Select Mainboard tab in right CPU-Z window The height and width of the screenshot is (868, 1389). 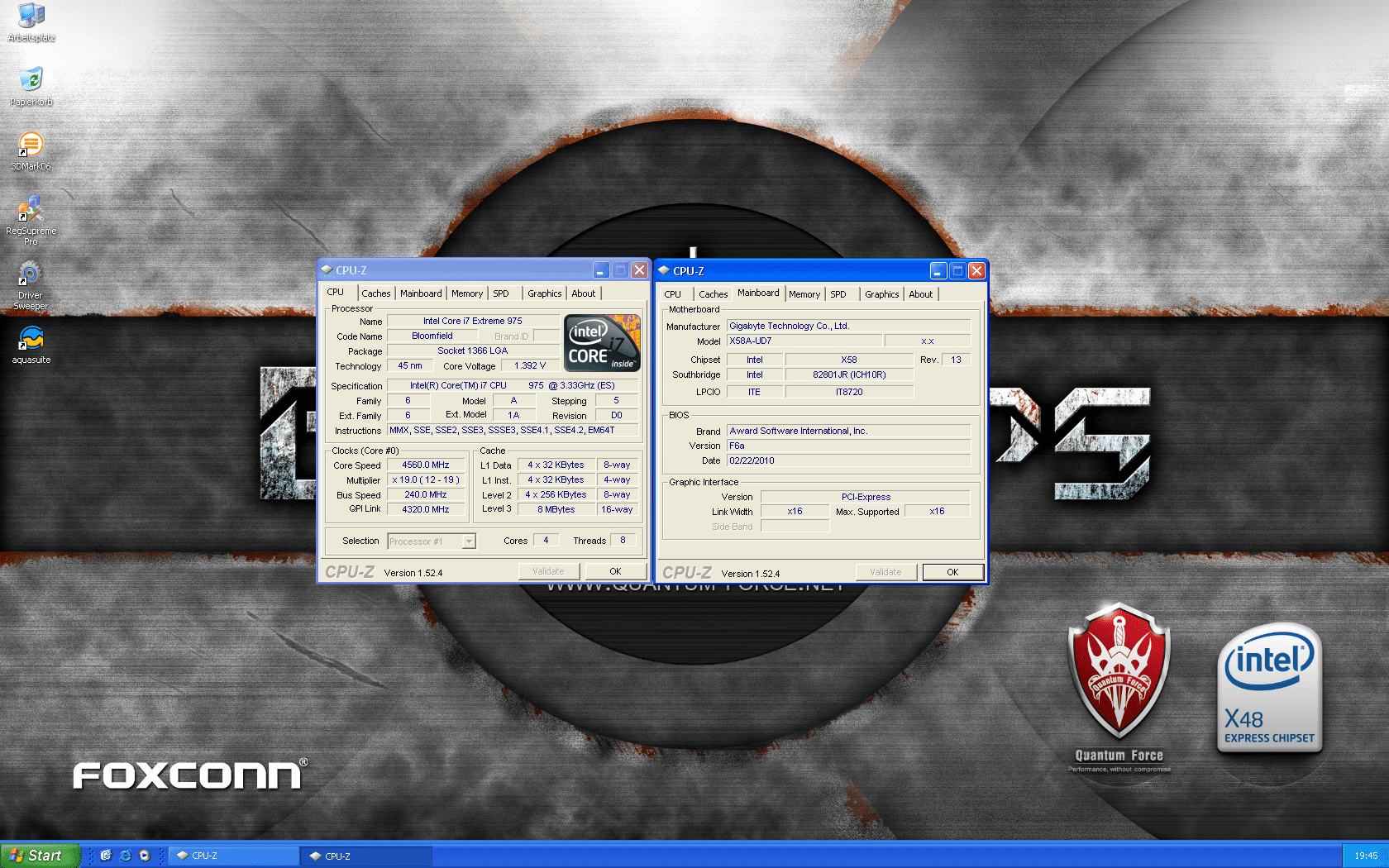click(758, 293)
